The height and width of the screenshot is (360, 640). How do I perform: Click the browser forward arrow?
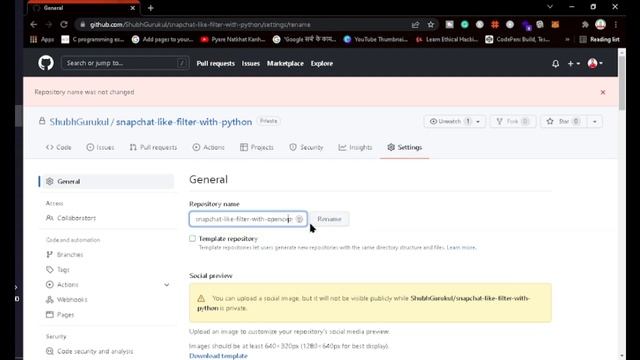click(49, 24)
